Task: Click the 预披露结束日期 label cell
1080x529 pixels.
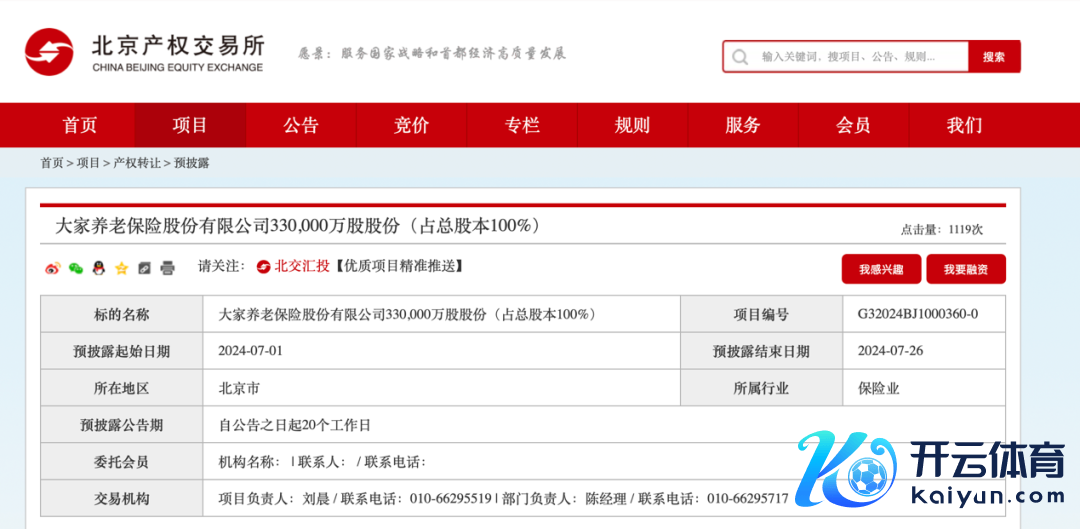Action: coord(761,351)
